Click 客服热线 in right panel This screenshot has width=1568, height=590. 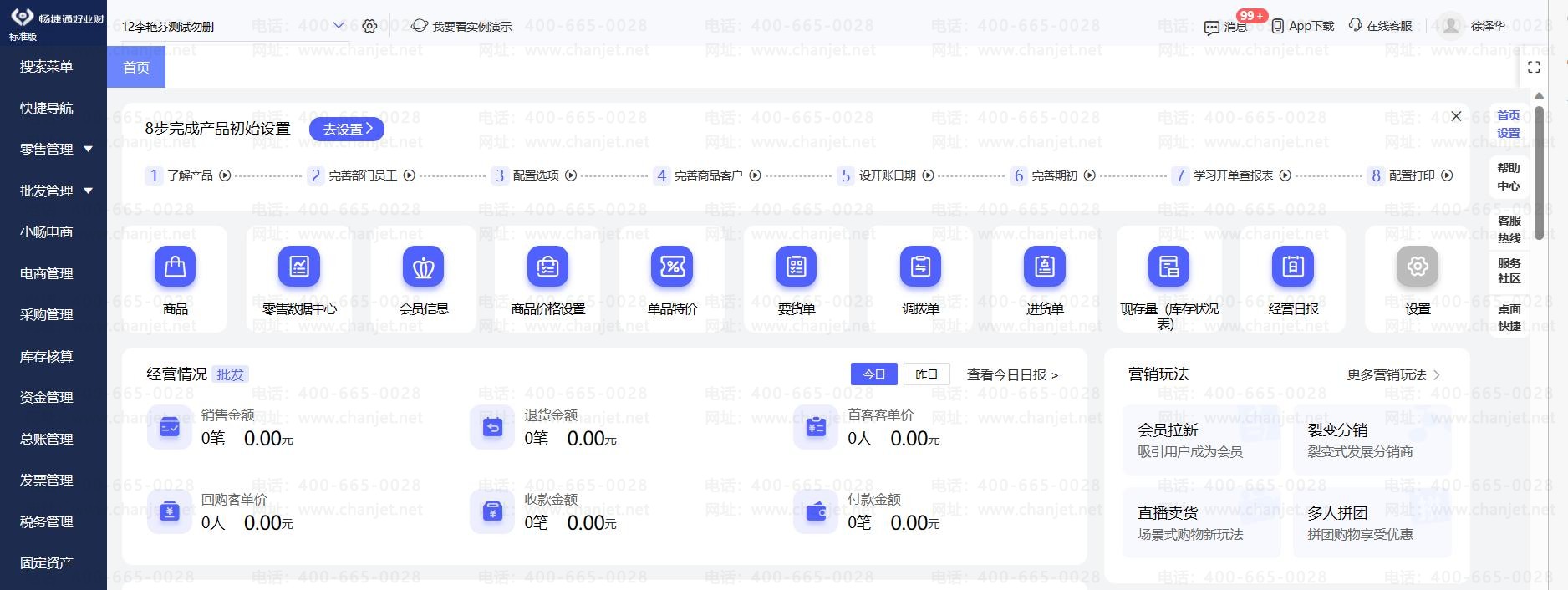click(x=1509, y=229)
